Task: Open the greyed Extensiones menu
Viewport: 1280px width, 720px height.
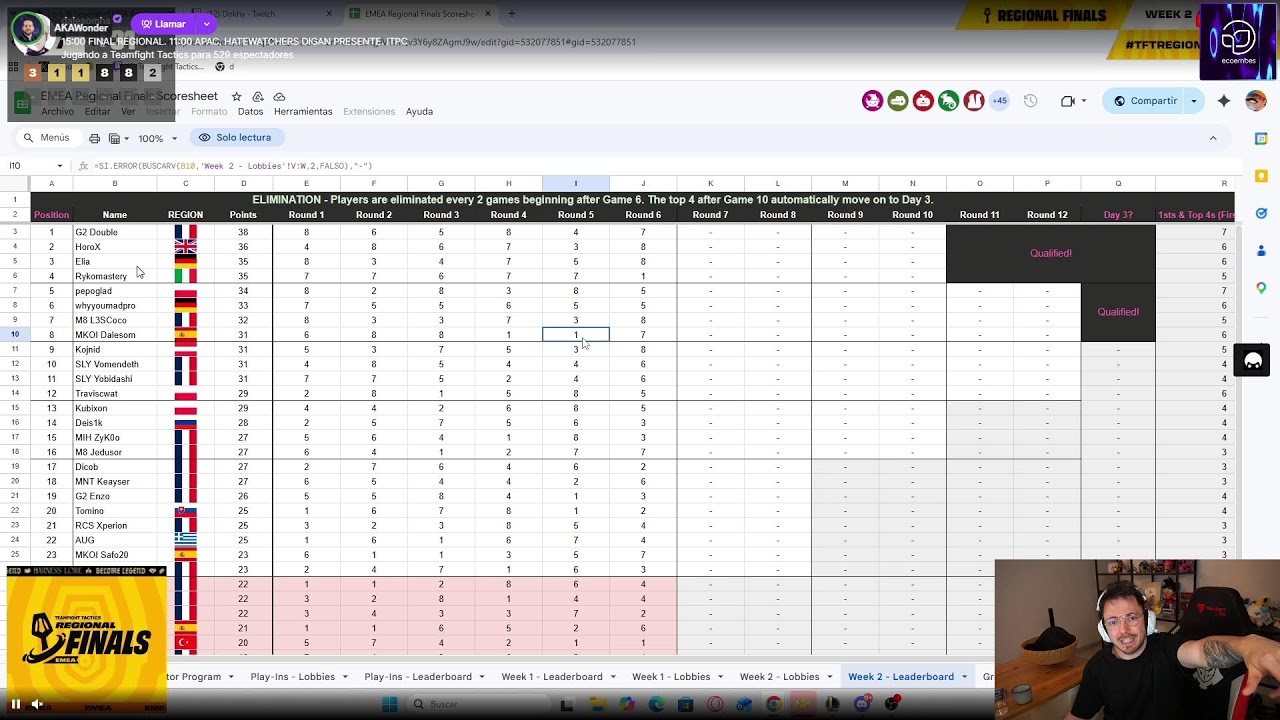Action: tap(369, 112)
